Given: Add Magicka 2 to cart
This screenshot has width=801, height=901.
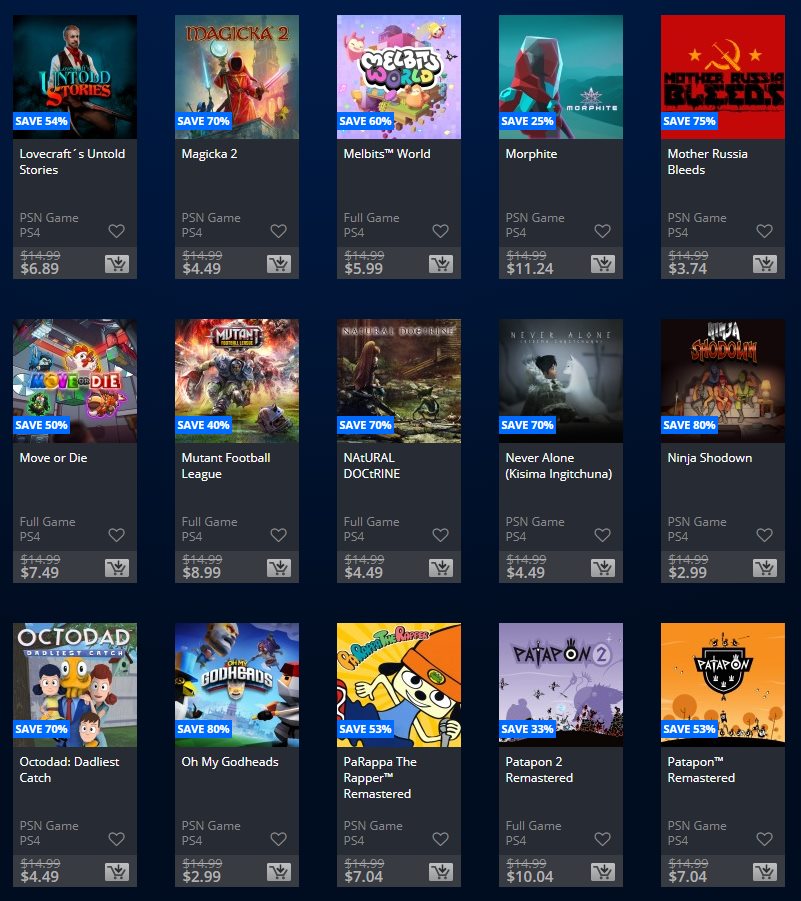Looking at the screenshot, I should click(279, 264).
